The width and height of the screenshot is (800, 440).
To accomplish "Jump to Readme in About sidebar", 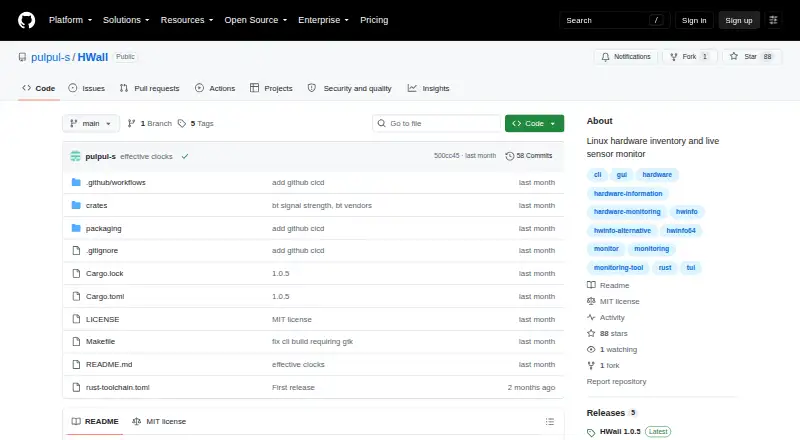I will [609, 285].
